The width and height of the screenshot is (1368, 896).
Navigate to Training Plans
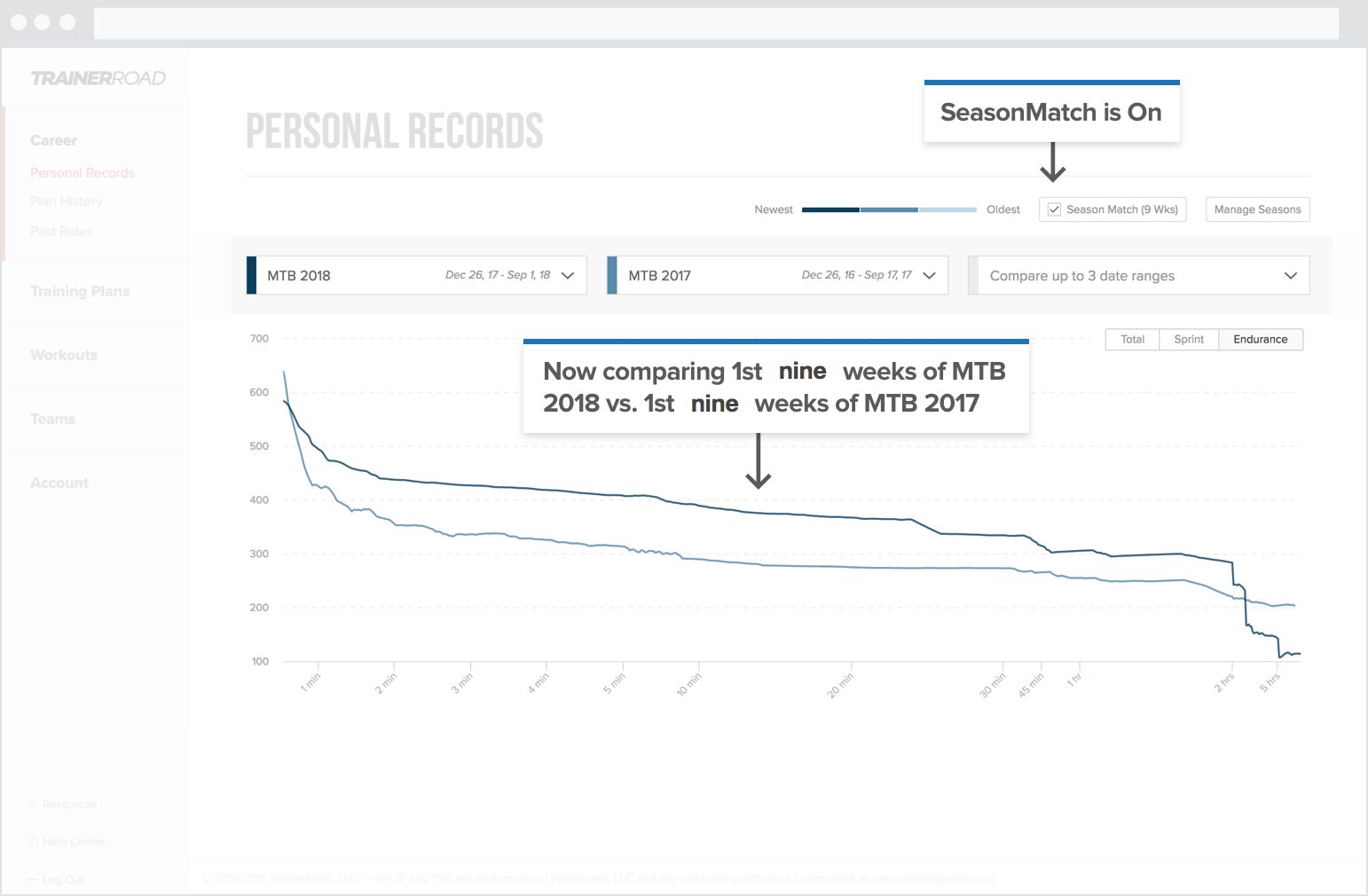click(x=80, y=291)
